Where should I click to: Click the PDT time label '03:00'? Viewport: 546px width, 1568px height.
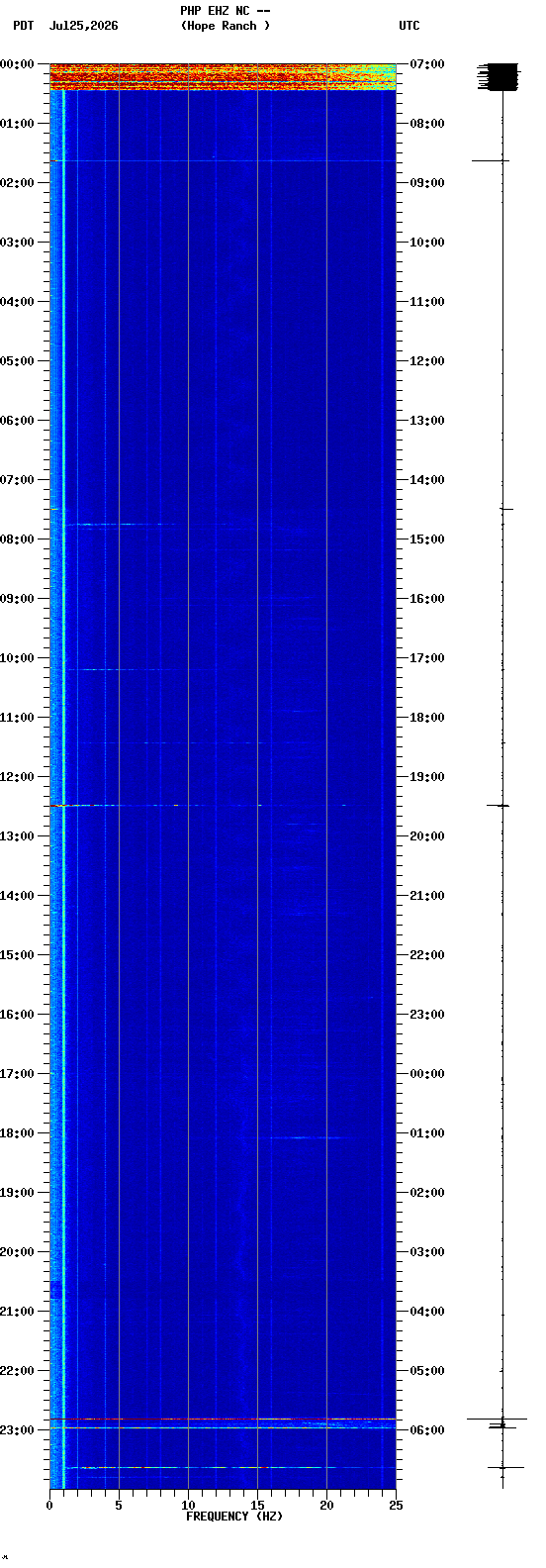[x=17, y=243]
